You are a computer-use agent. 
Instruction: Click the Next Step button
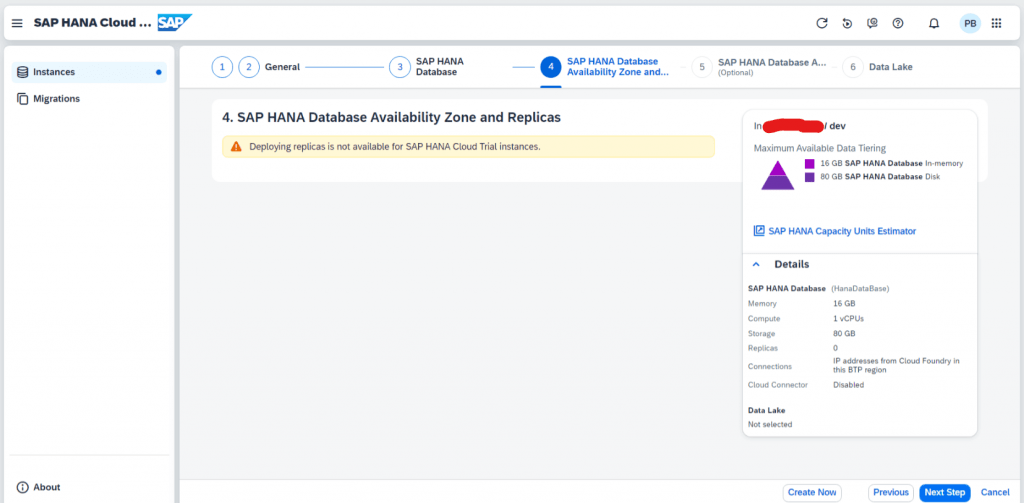click(945, 493)
